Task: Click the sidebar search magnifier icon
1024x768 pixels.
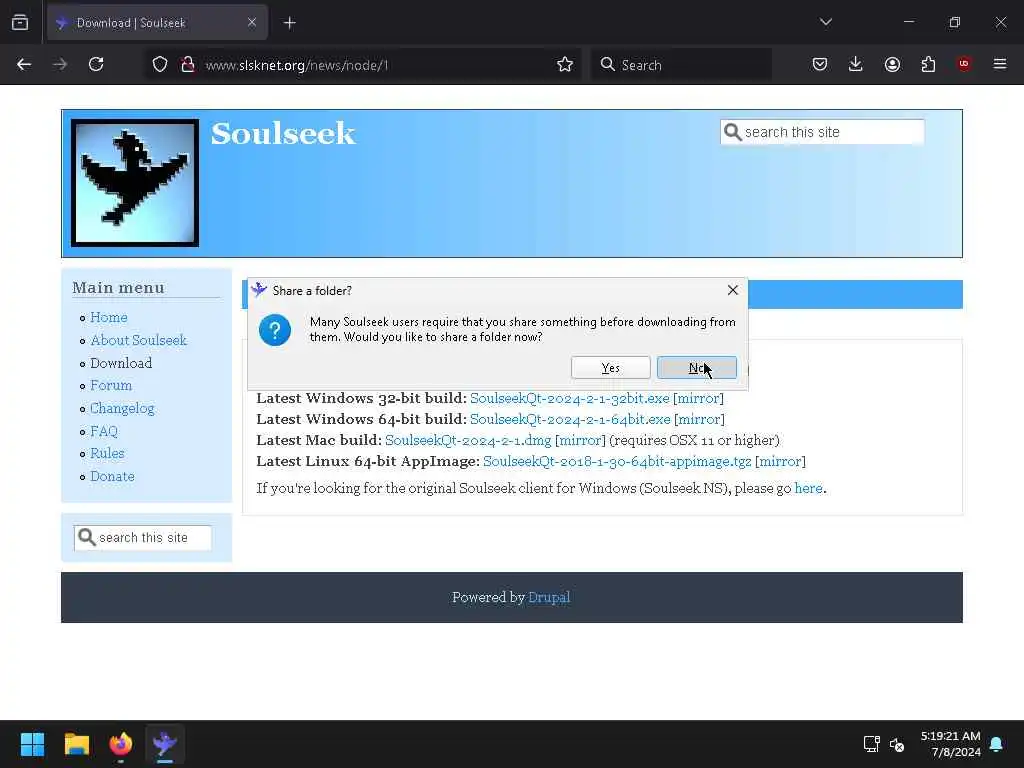Action: pyautogui.click(x=86, y=537)
